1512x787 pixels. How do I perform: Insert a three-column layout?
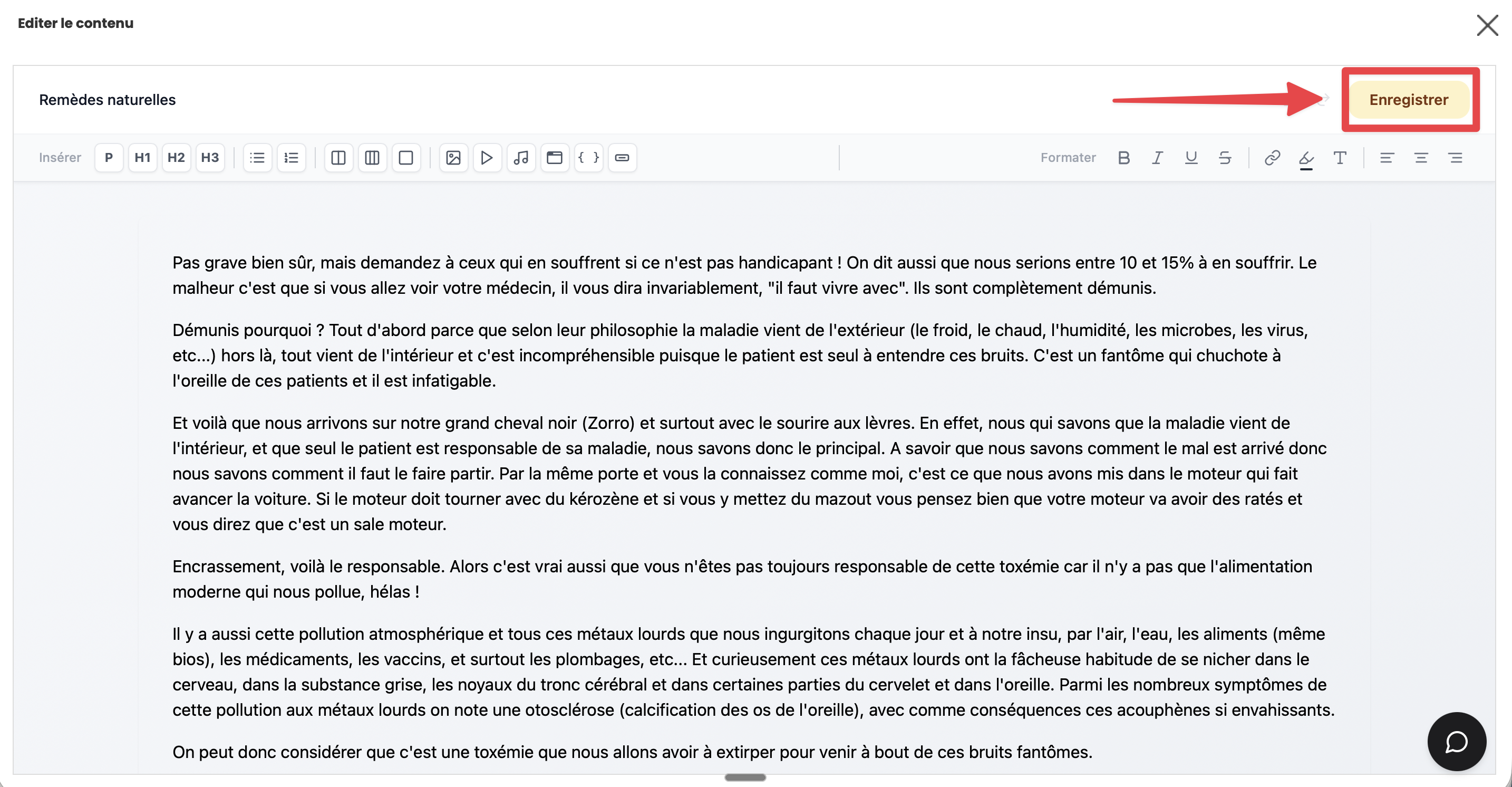click(x=372, y=157)
